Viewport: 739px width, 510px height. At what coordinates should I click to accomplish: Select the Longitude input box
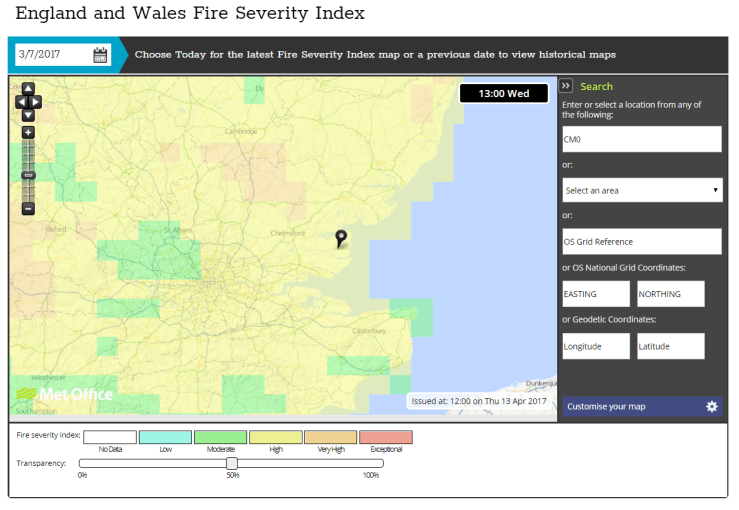point(596,346)
